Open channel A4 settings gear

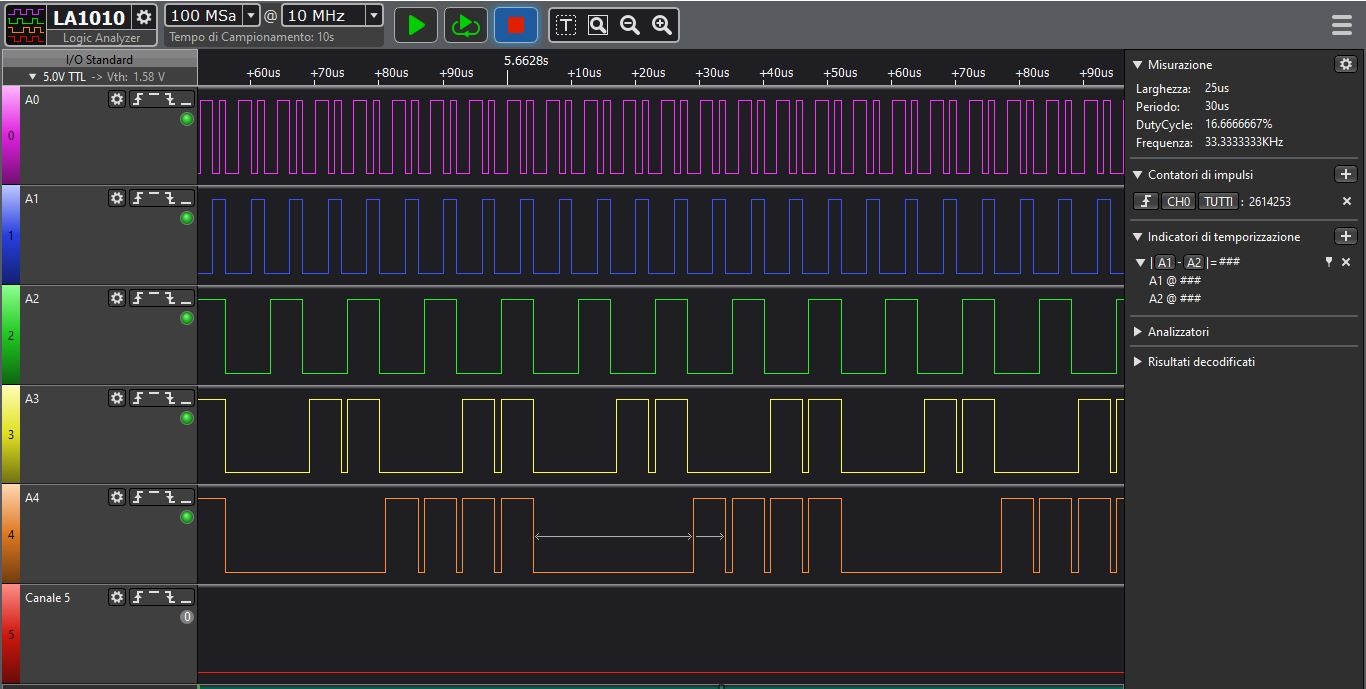pyautogui.click(x=117, y=497)
